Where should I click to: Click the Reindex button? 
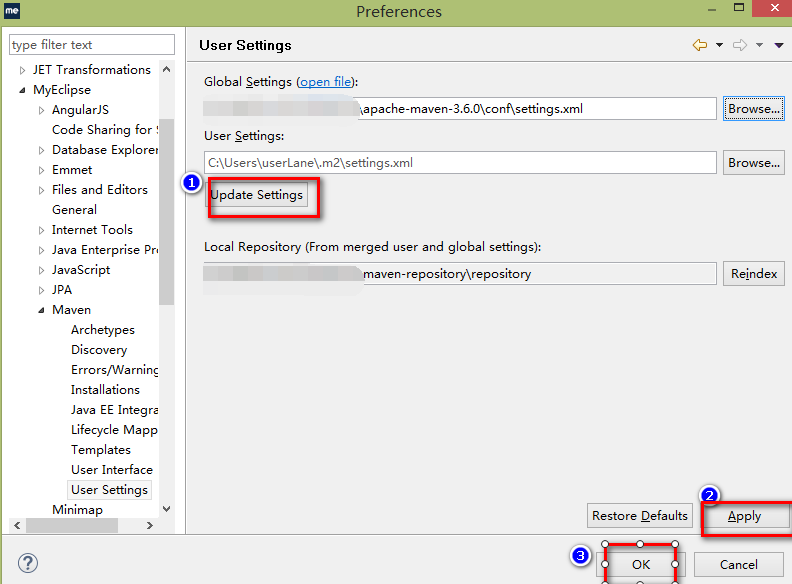pos(754,273)
